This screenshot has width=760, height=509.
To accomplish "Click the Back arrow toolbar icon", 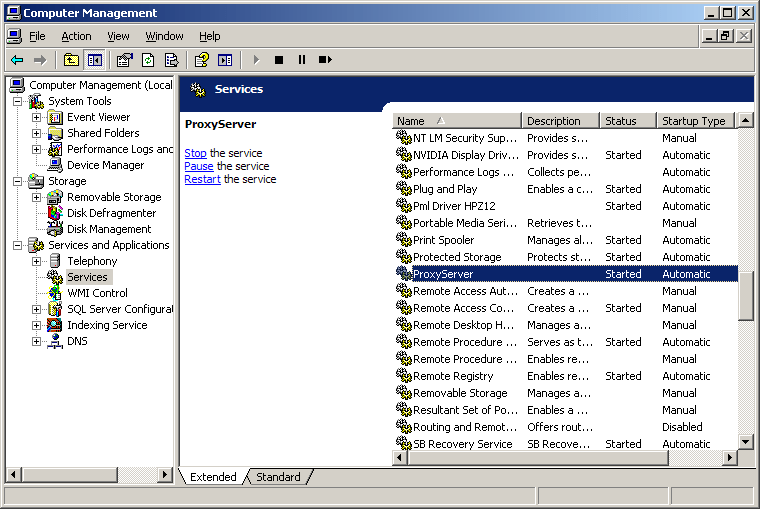I will [x=17, y=60].
